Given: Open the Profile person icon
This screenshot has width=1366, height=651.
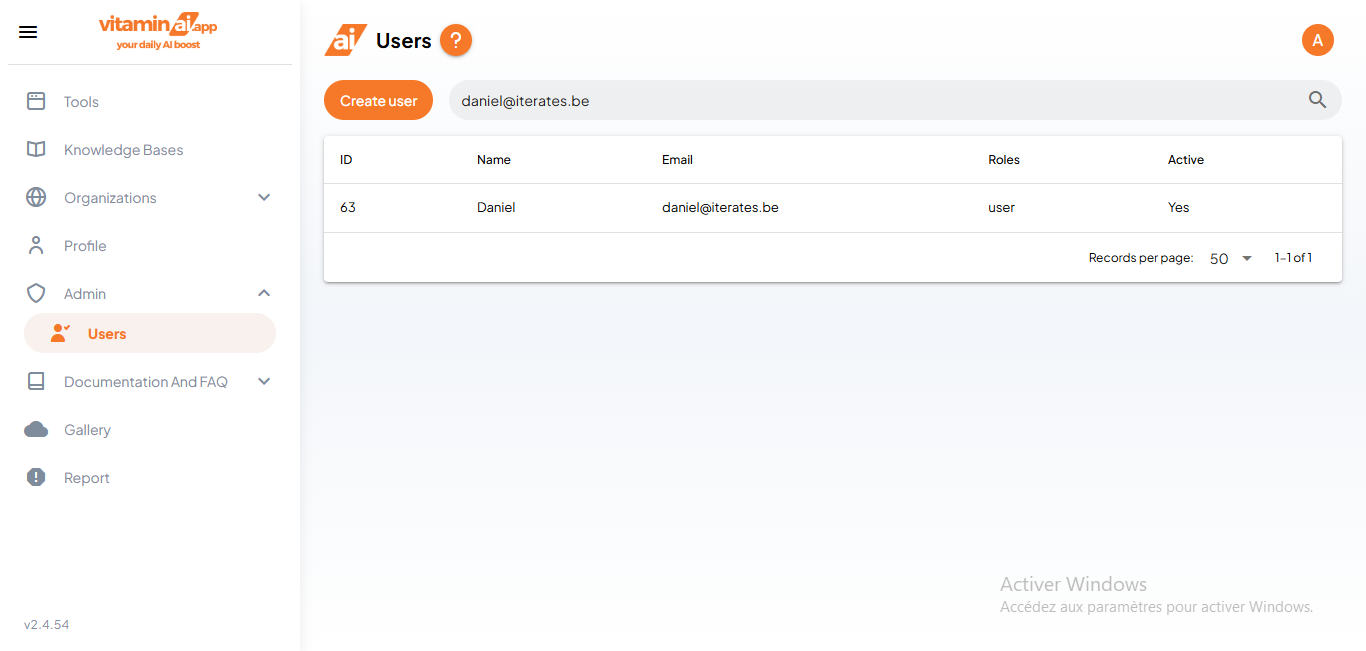Looking at the screenshot, I should click(x=36, y=245).
